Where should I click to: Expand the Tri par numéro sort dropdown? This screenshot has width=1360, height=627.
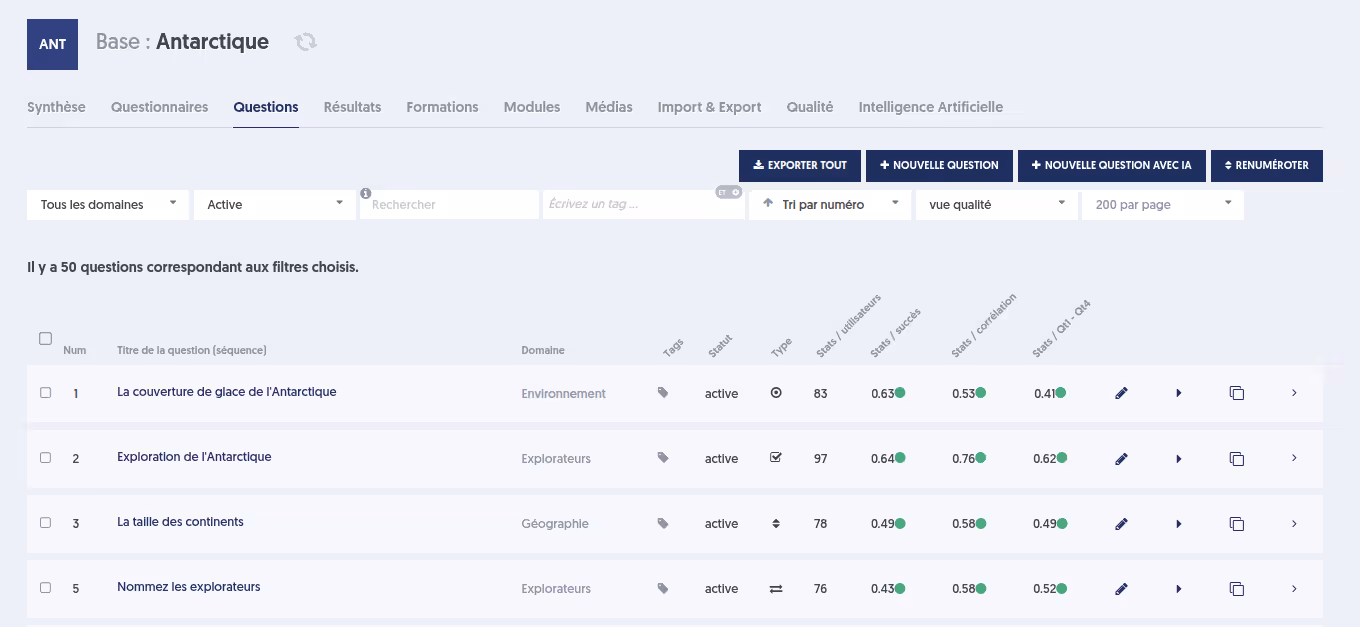830,204
